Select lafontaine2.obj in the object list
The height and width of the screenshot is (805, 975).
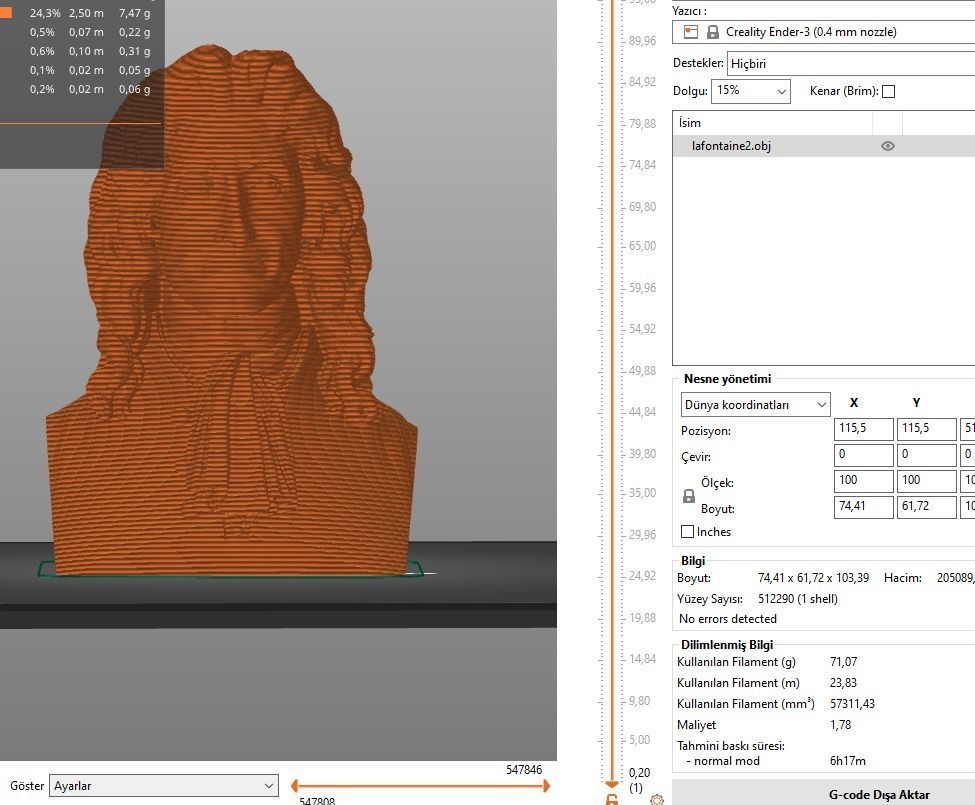823,146
